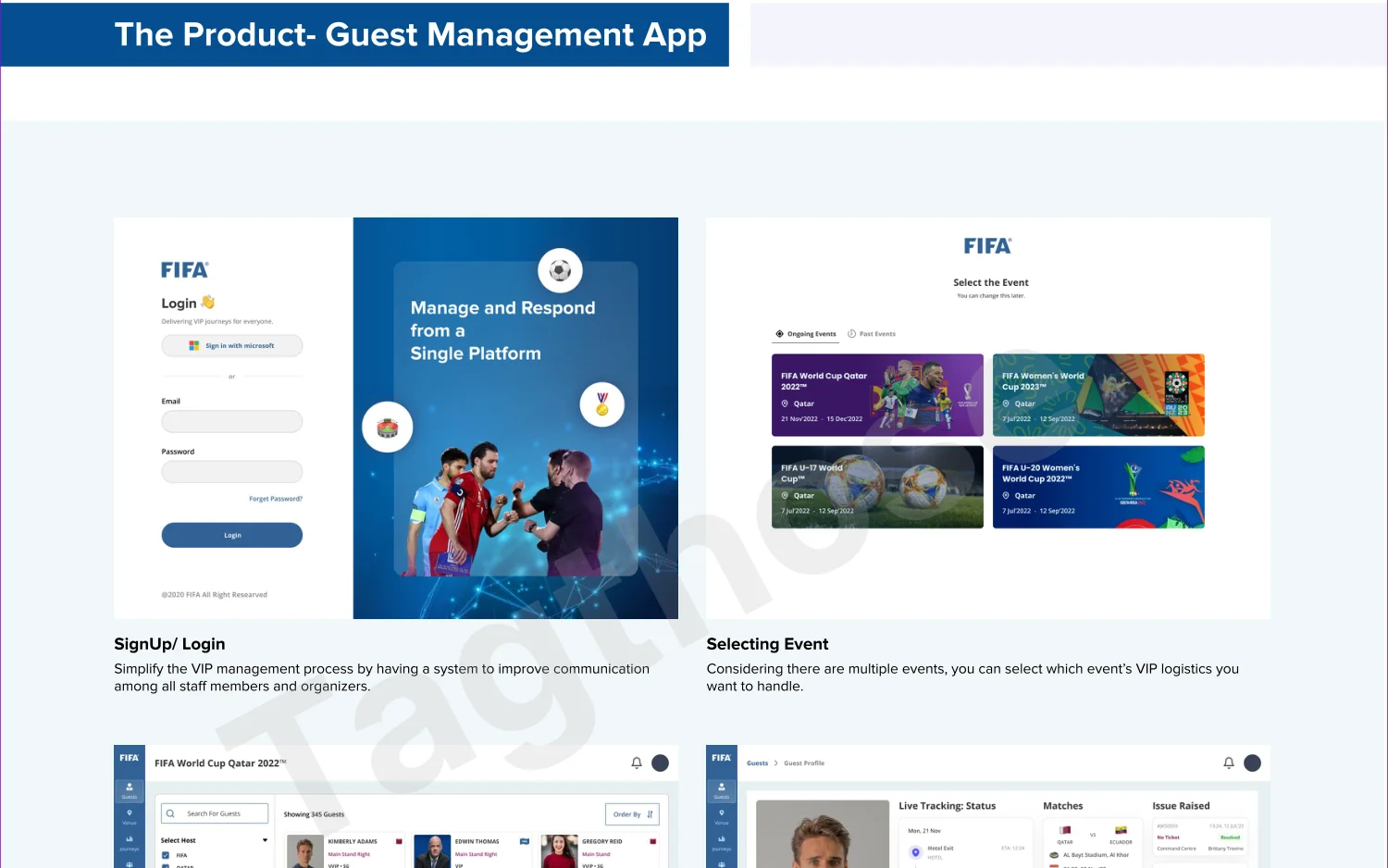Image resolution: width=1388 pixels, height=868 pixels.
Task: Click Sign in with Microsoft button
Action: point(232,346)
